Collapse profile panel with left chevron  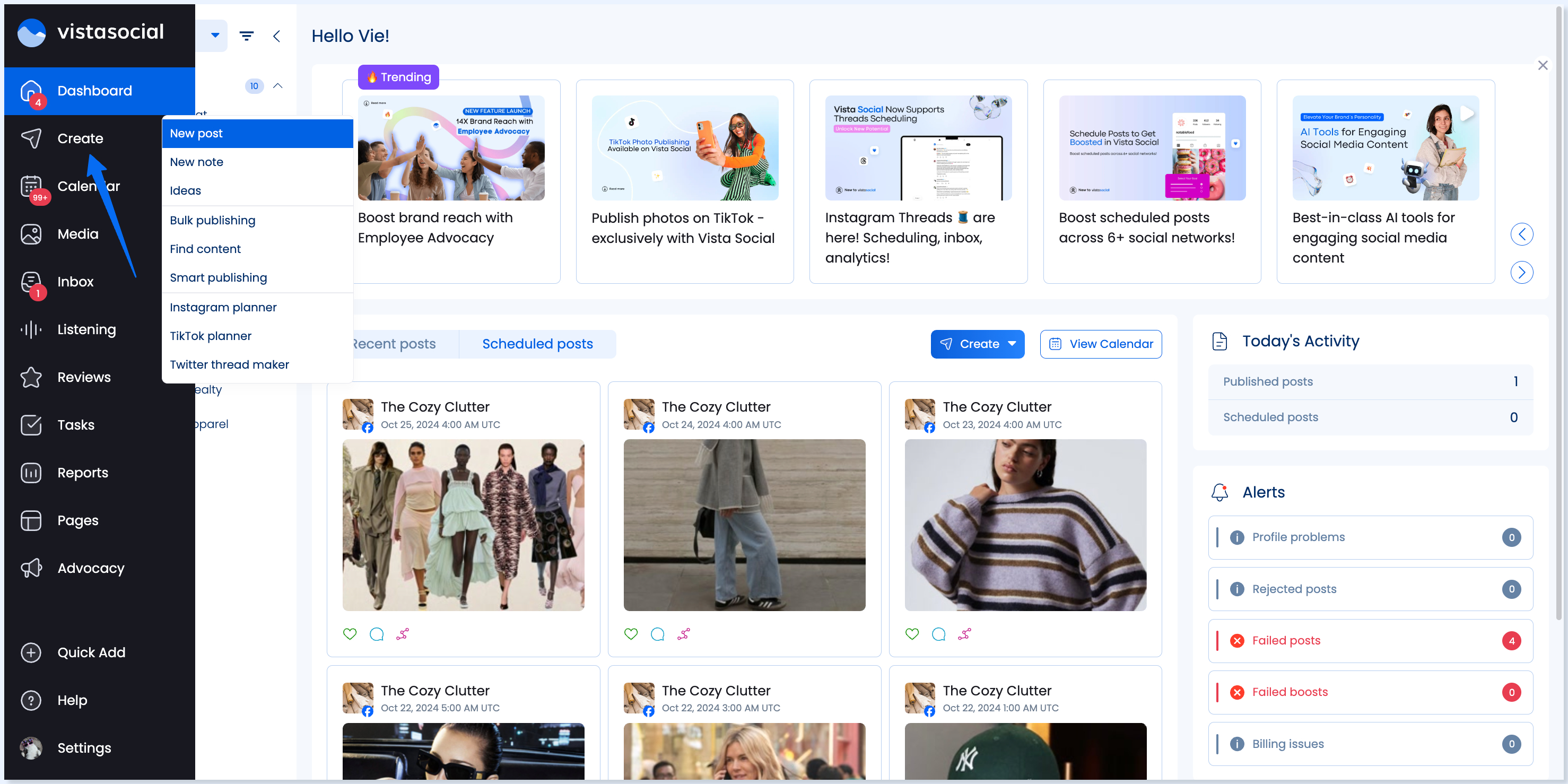277,36
